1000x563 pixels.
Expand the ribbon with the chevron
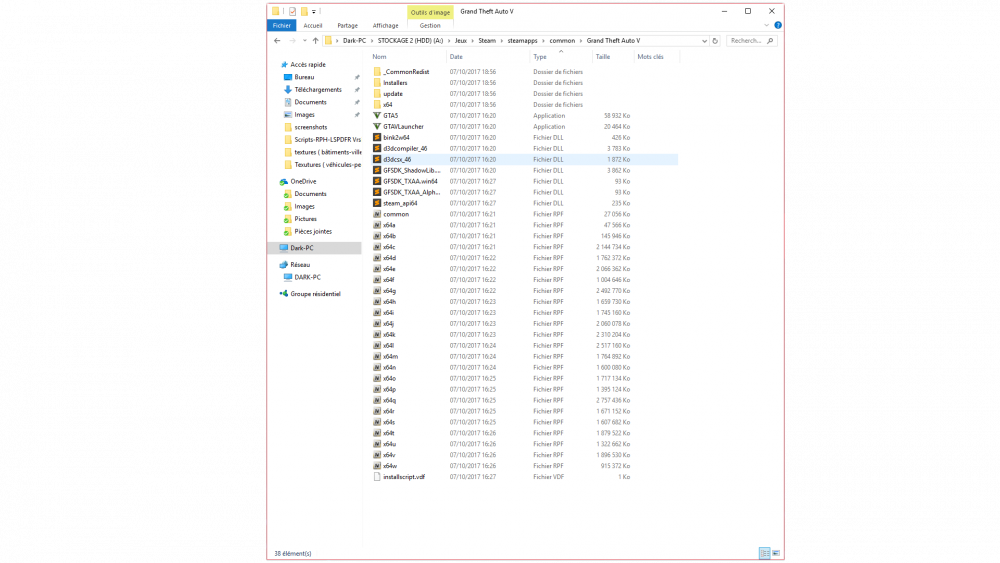766,26
